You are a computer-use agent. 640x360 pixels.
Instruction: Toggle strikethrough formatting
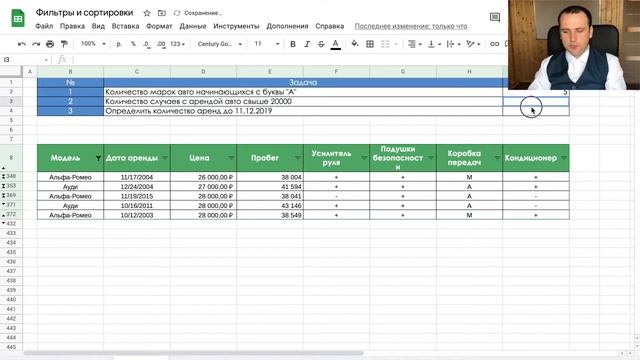[321, 44]
